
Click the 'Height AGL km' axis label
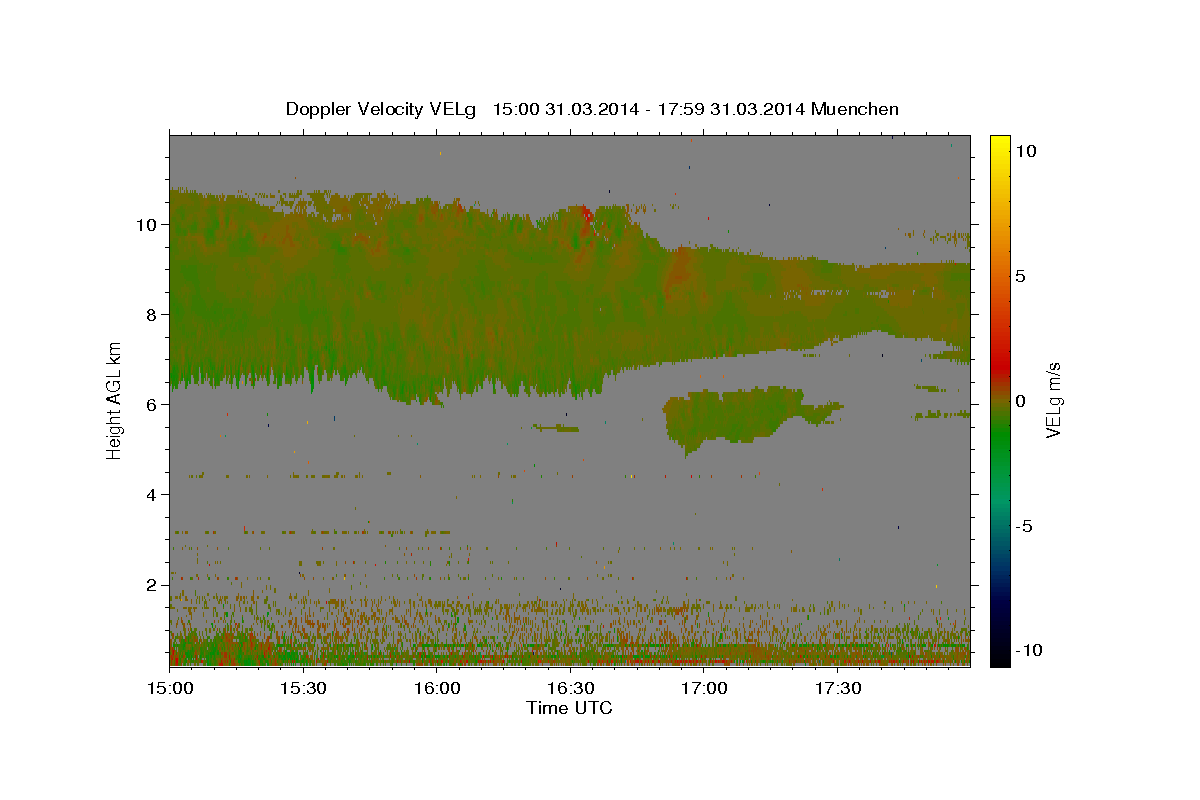coord(115,399)
